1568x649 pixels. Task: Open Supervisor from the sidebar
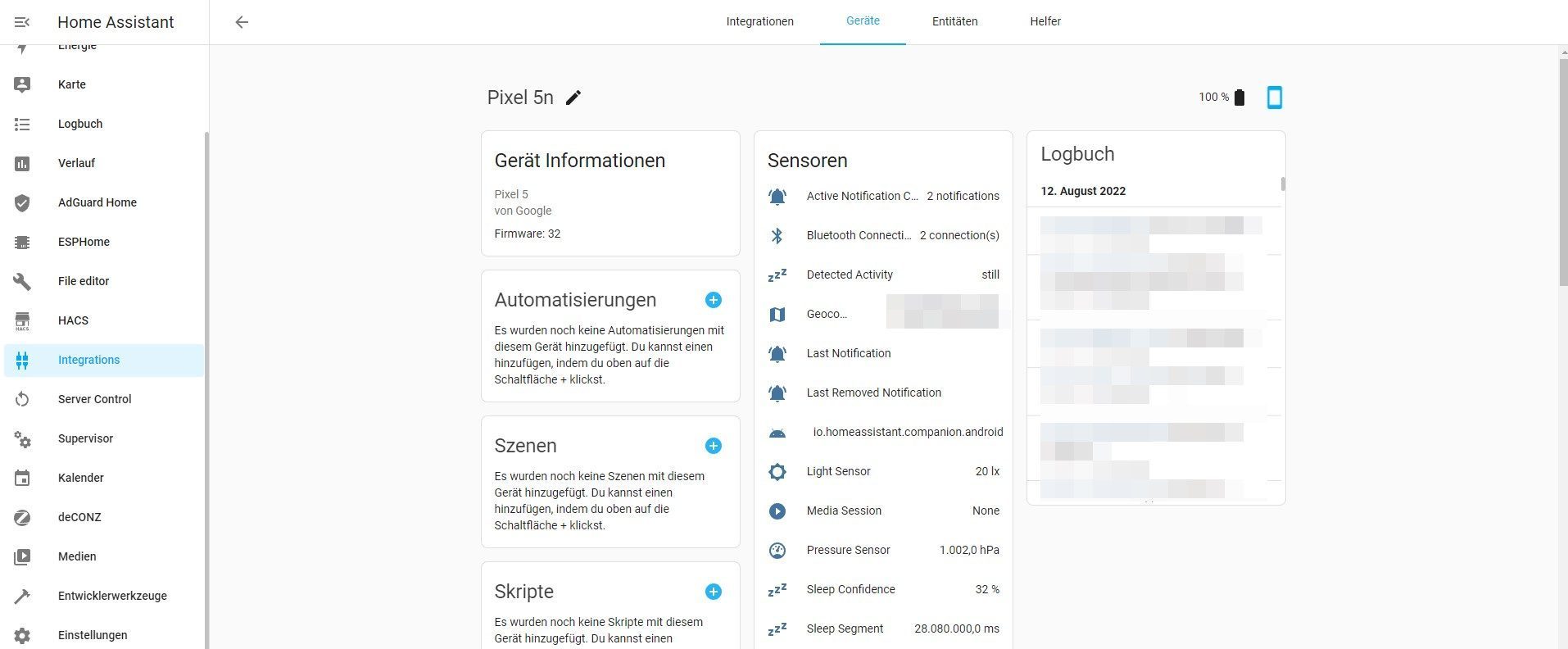click(x=104, y=438)
